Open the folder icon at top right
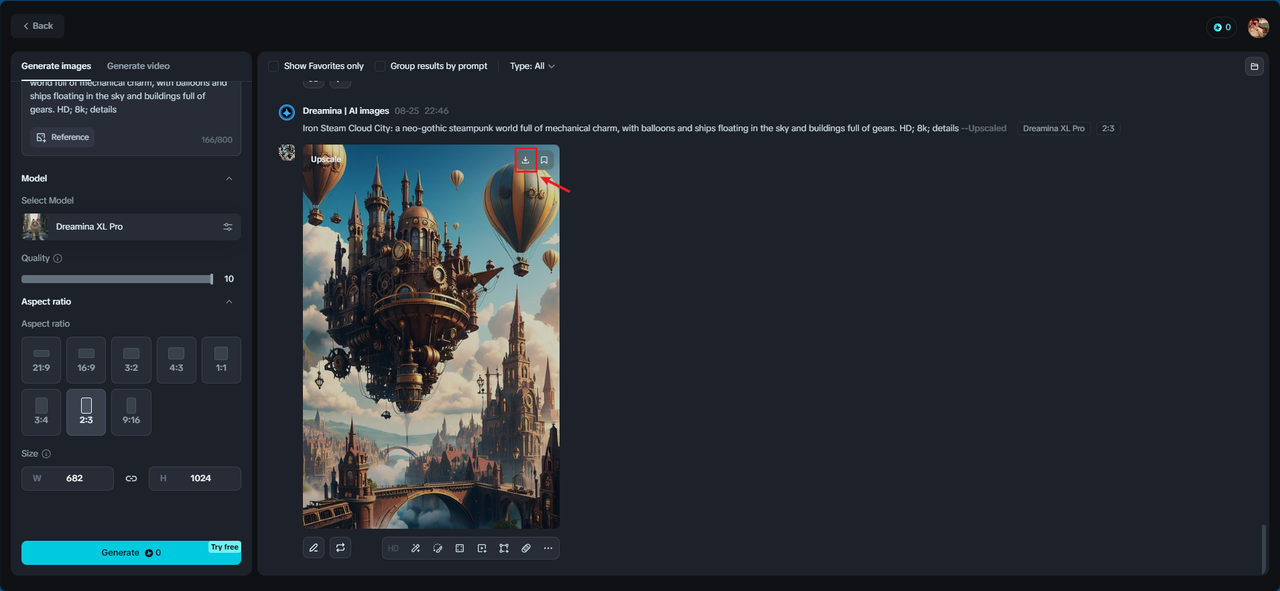This screenshot has height=591, width=1280. [1253, 67]
